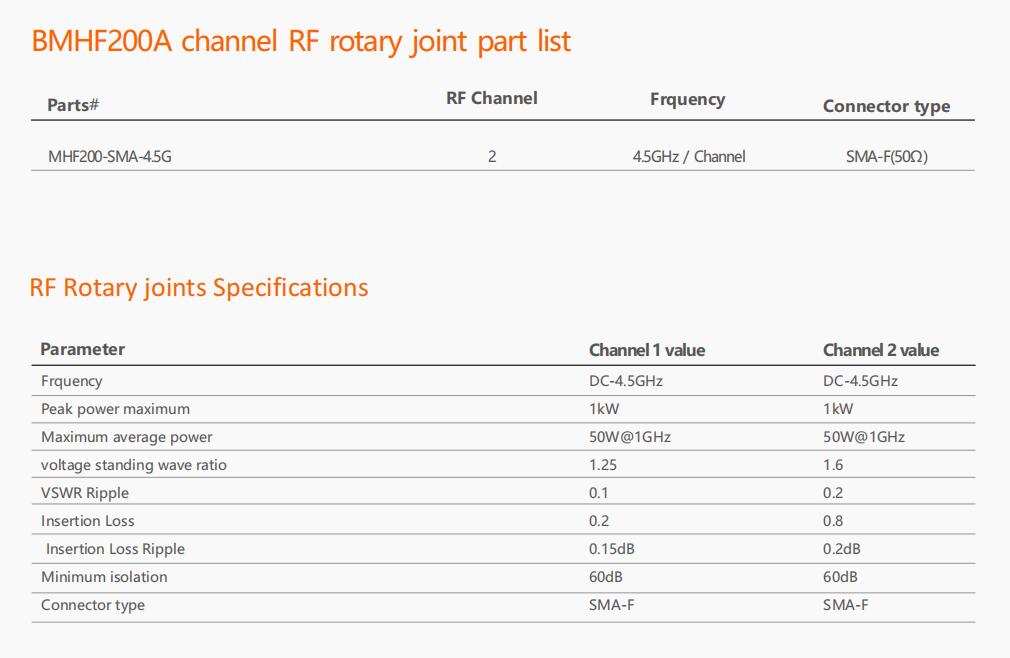
Task: Select the 'Maximum average power' row label
Action: 126,437
